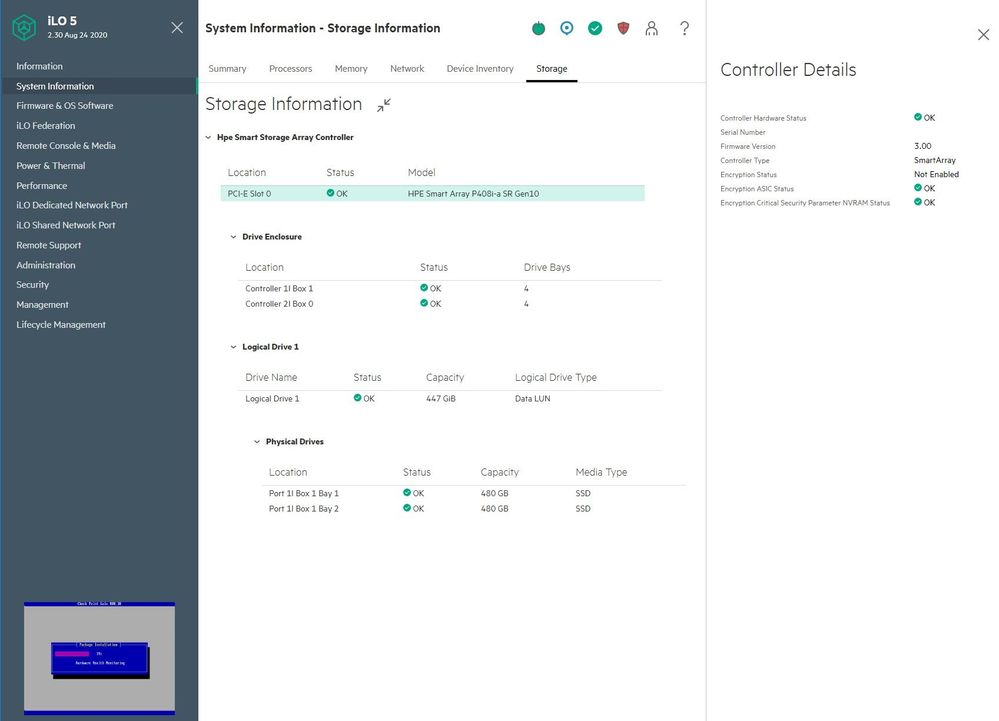Select the PCI-E Slot 0 controller row

432,193
